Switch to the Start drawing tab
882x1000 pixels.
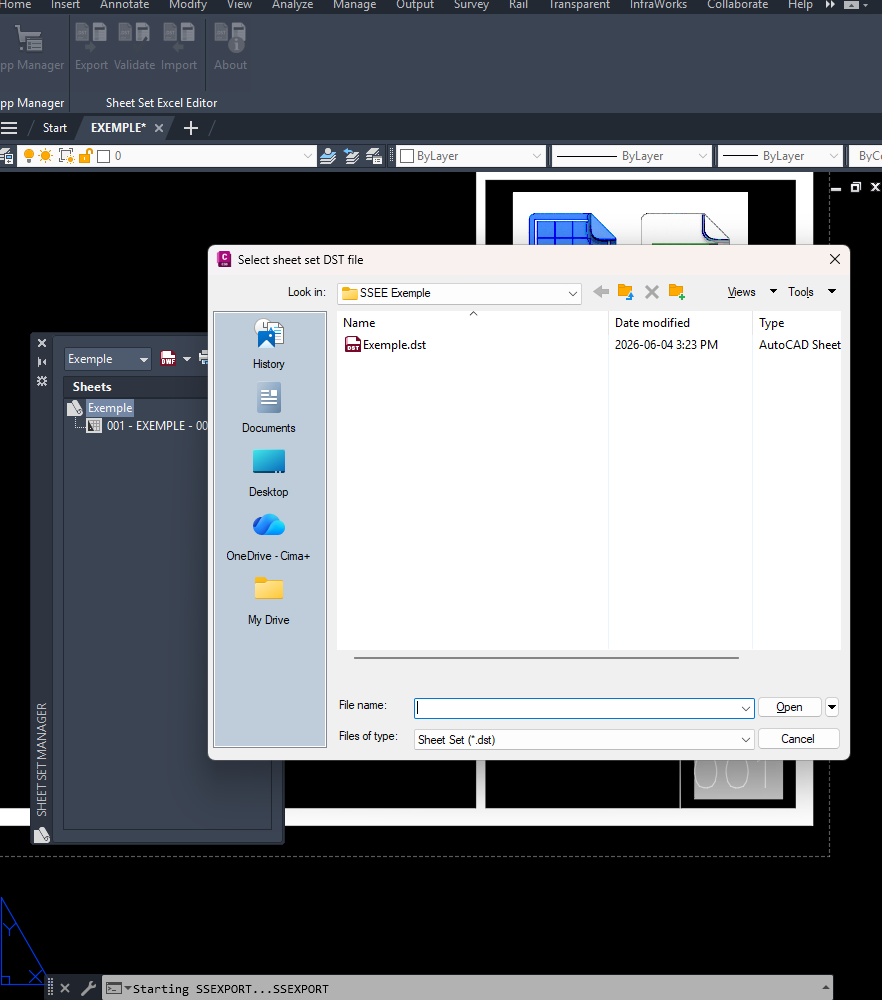pos(55,128)
